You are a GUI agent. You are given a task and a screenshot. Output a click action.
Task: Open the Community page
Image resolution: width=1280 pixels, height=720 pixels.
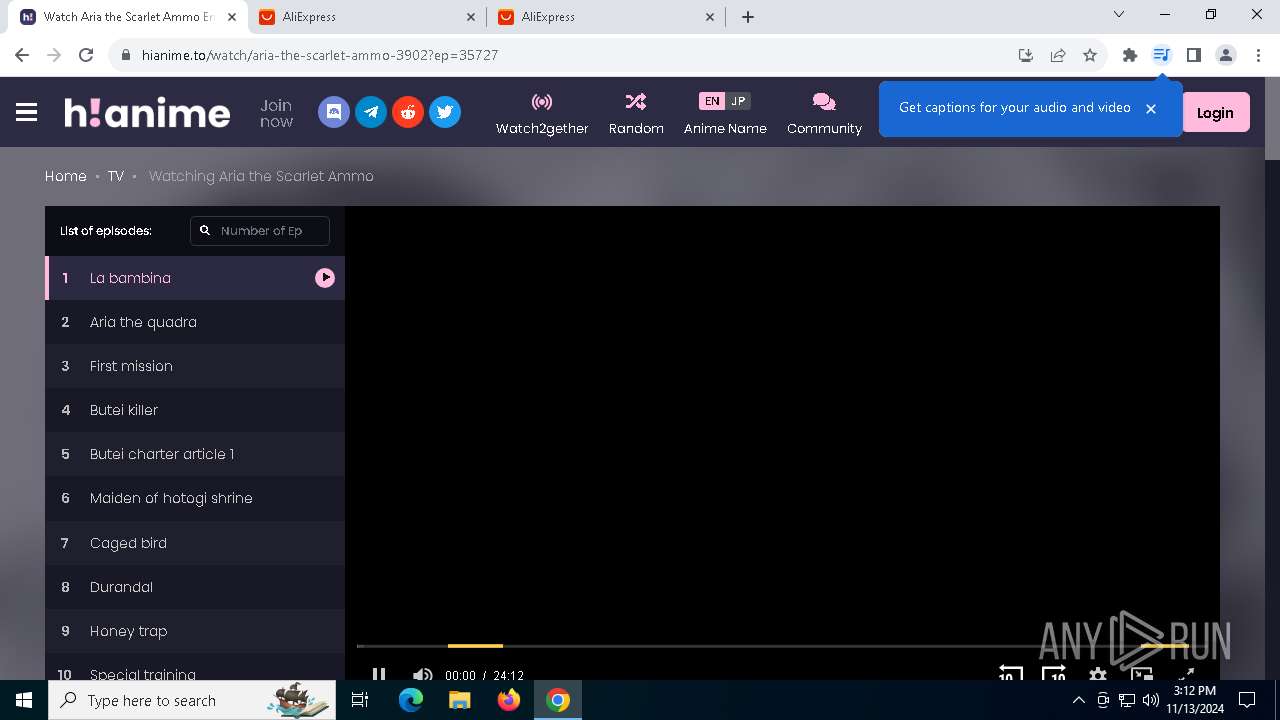(x=824, y=113)
